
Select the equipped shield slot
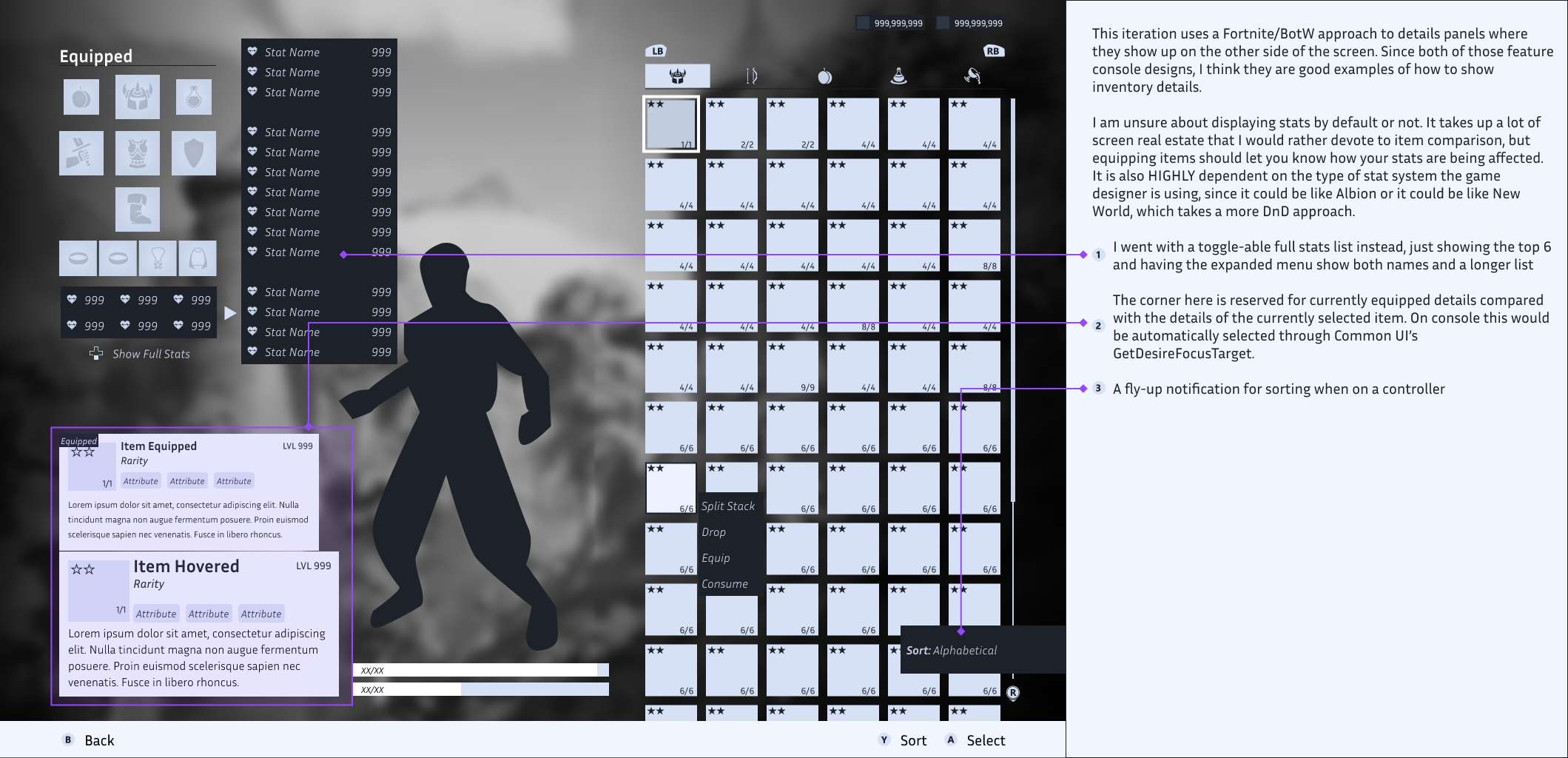pos(193,153)
